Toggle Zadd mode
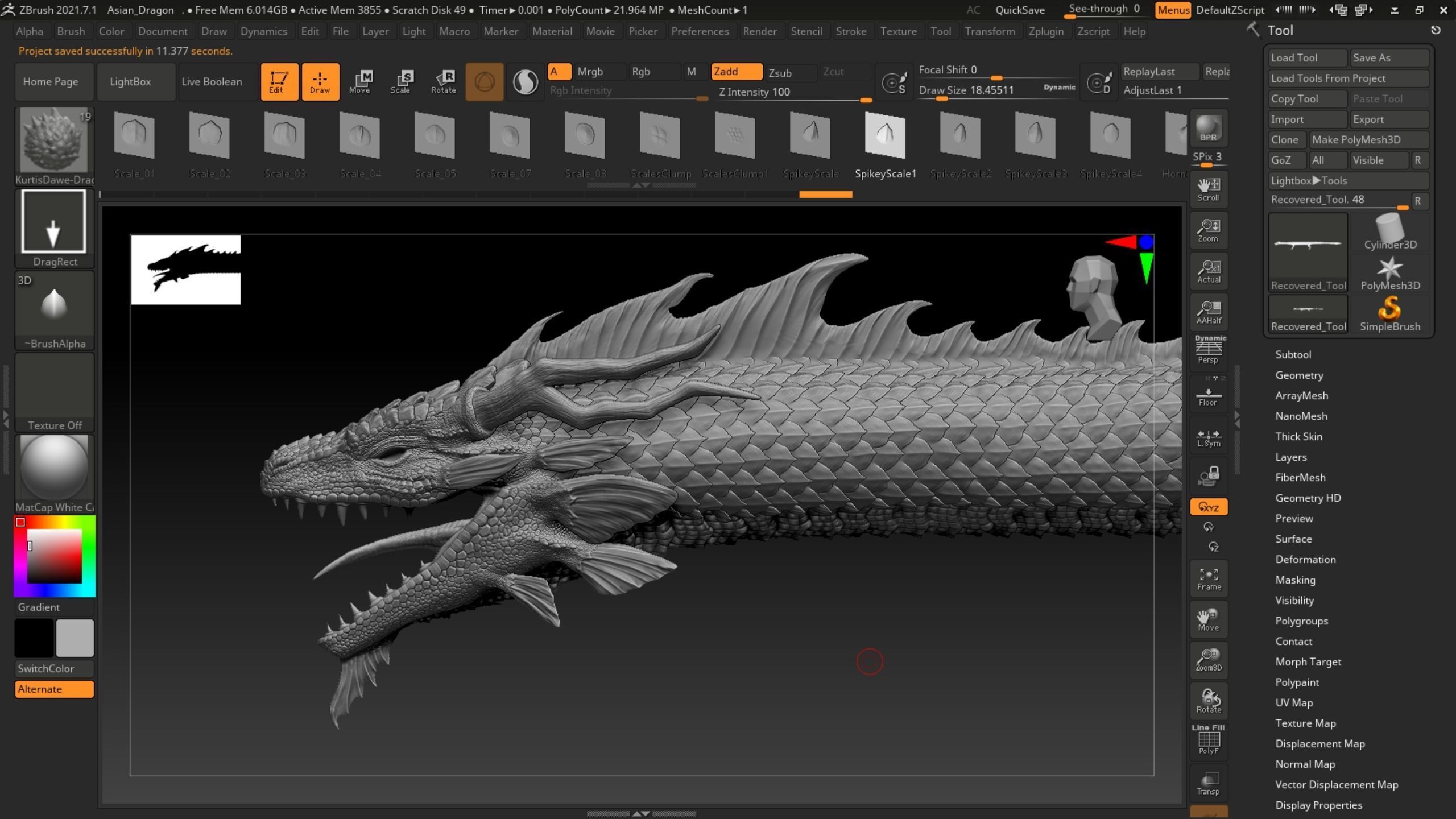Image resolution: width=1456 pixels, height=819 pixels. [x=736, y=72]
